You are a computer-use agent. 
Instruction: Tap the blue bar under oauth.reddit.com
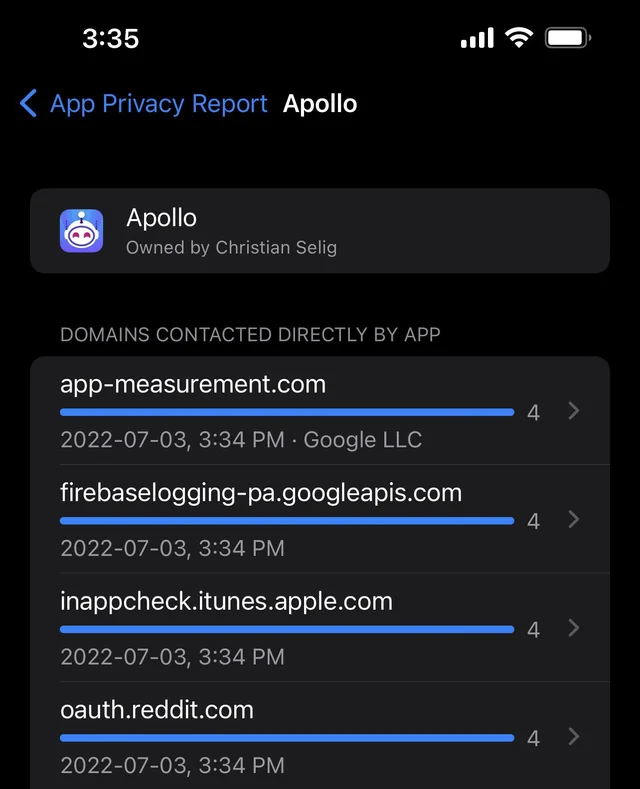click(287, 738)
